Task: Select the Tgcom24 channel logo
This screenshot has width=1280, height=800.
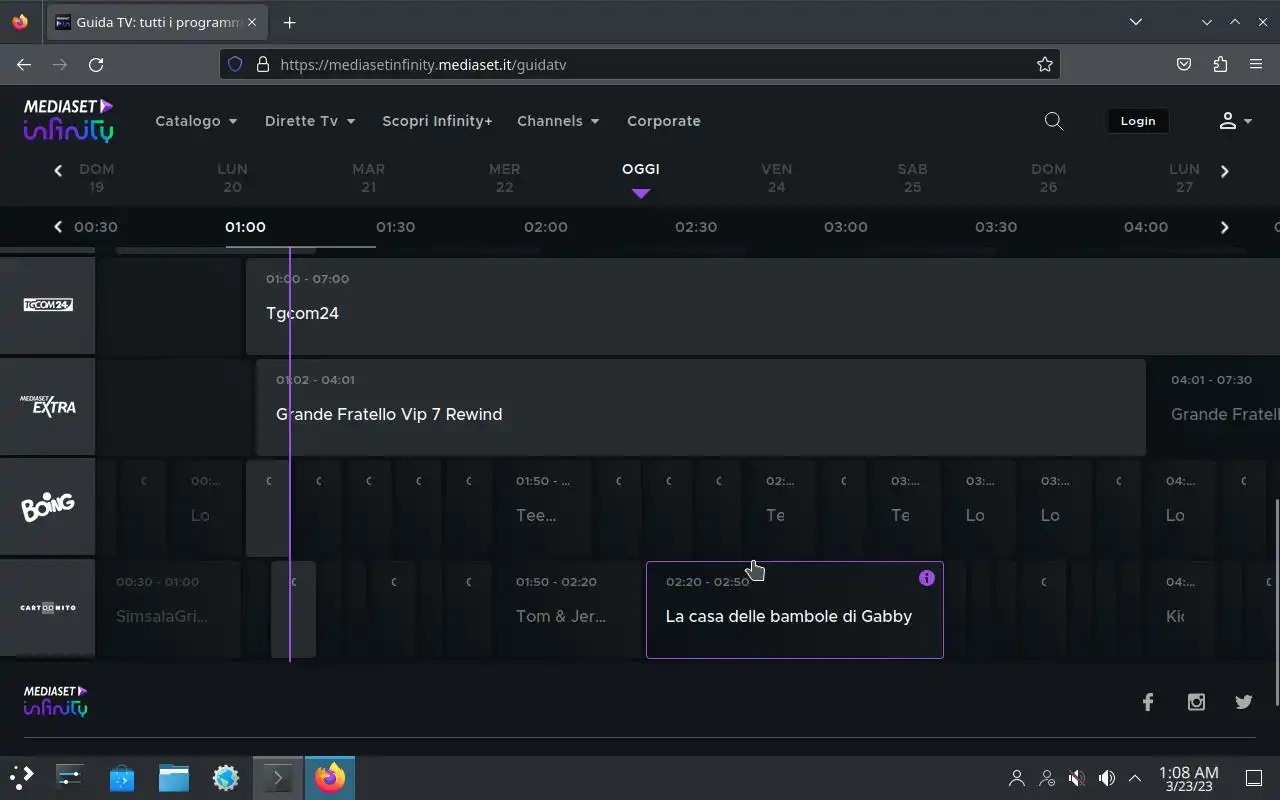Action: point(48,305)
